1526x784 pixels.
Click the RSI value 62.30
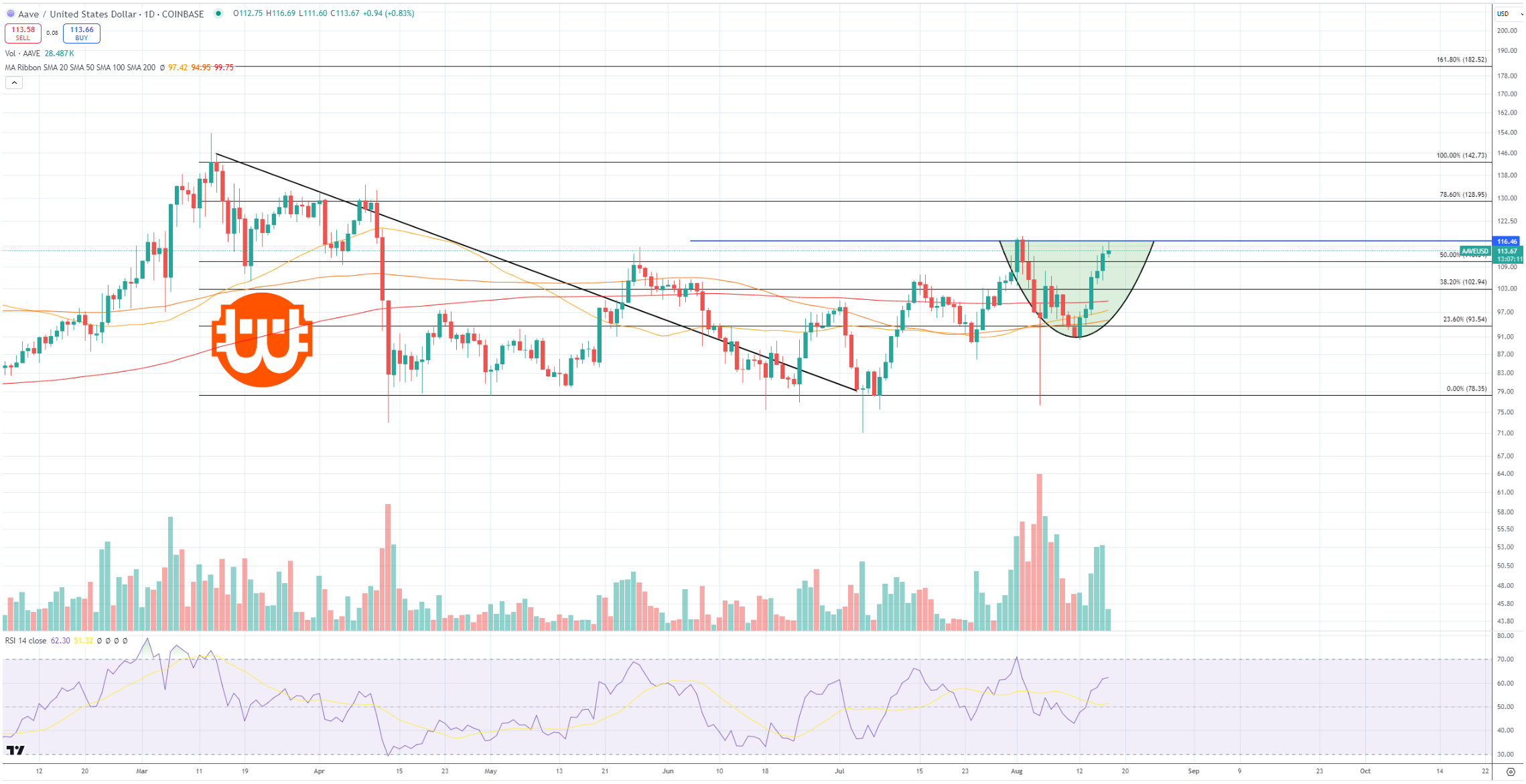(60, 641)
